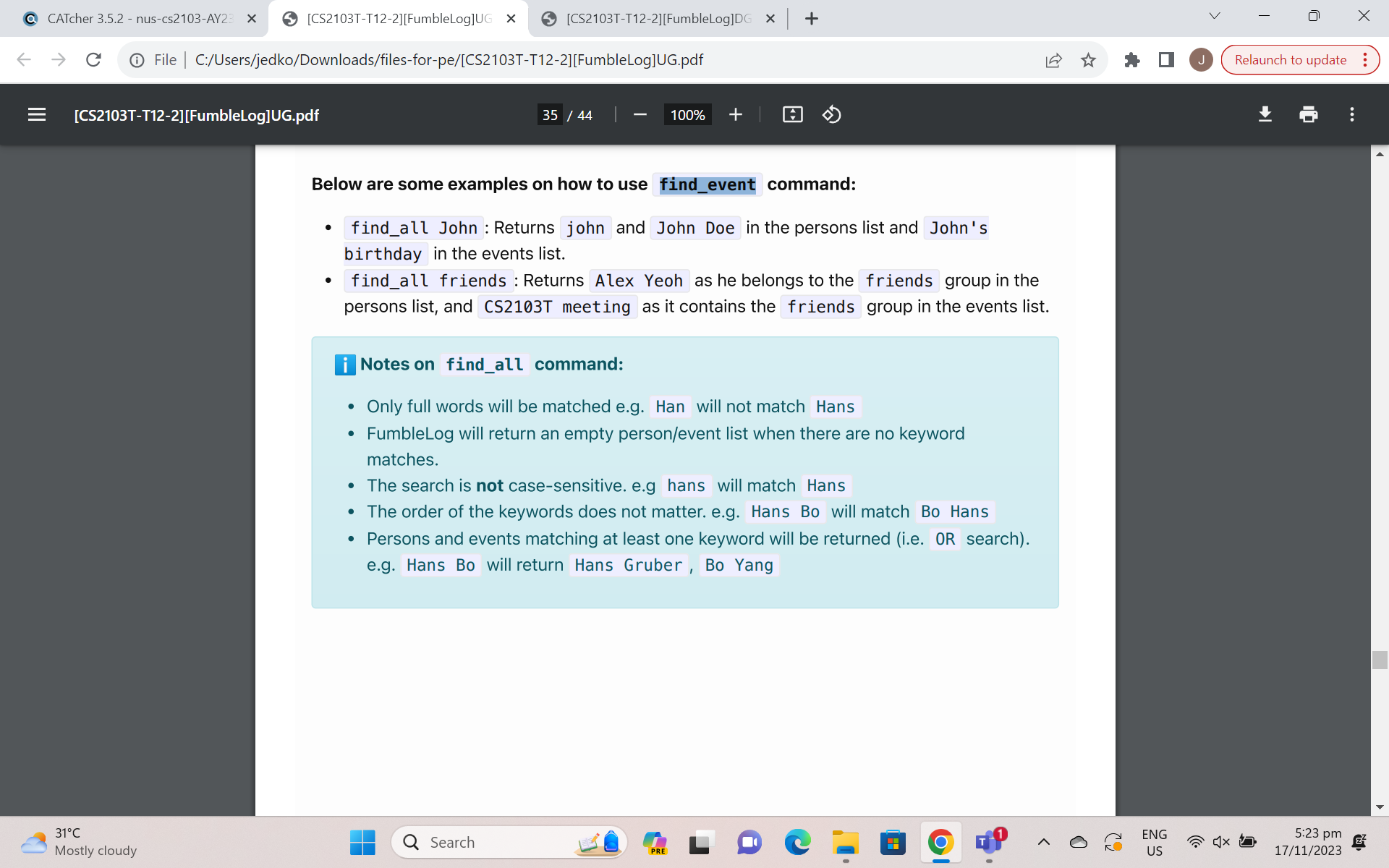The image size is (1389, 868).
Task: Open the PDF viewer more actions menu
Action: tap(1351, 115)
